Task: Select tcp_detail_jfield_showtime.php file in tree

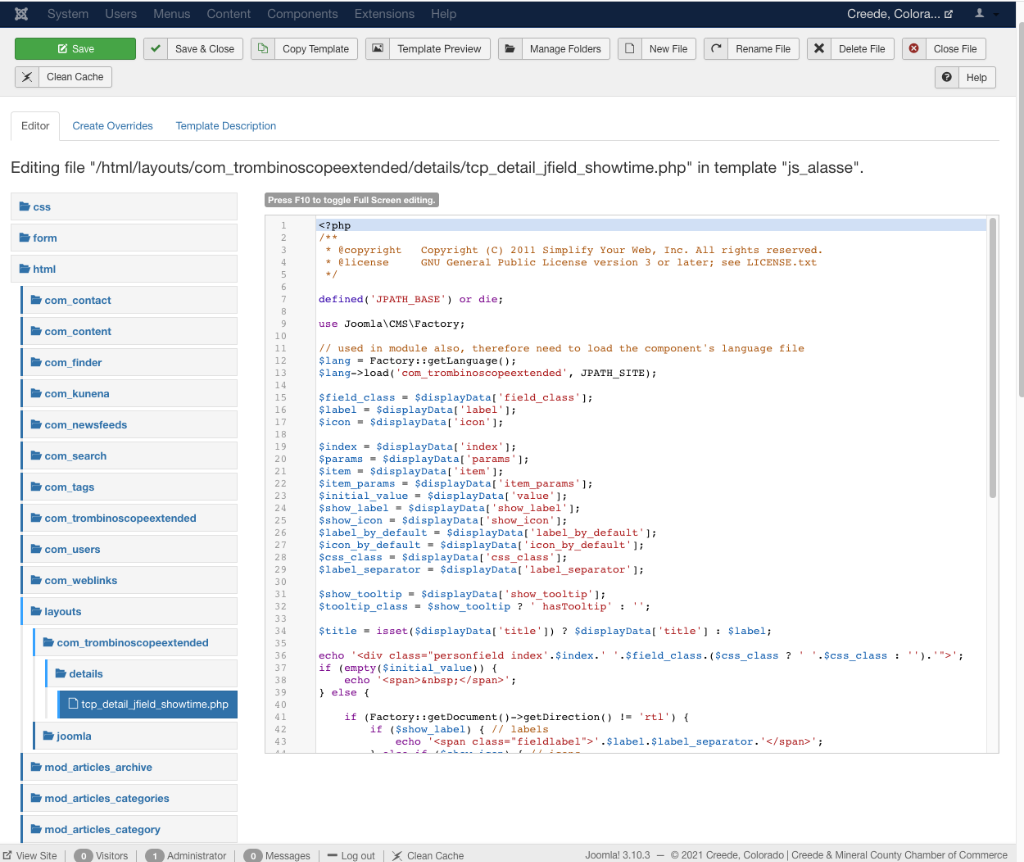Action: coord(154,704)
